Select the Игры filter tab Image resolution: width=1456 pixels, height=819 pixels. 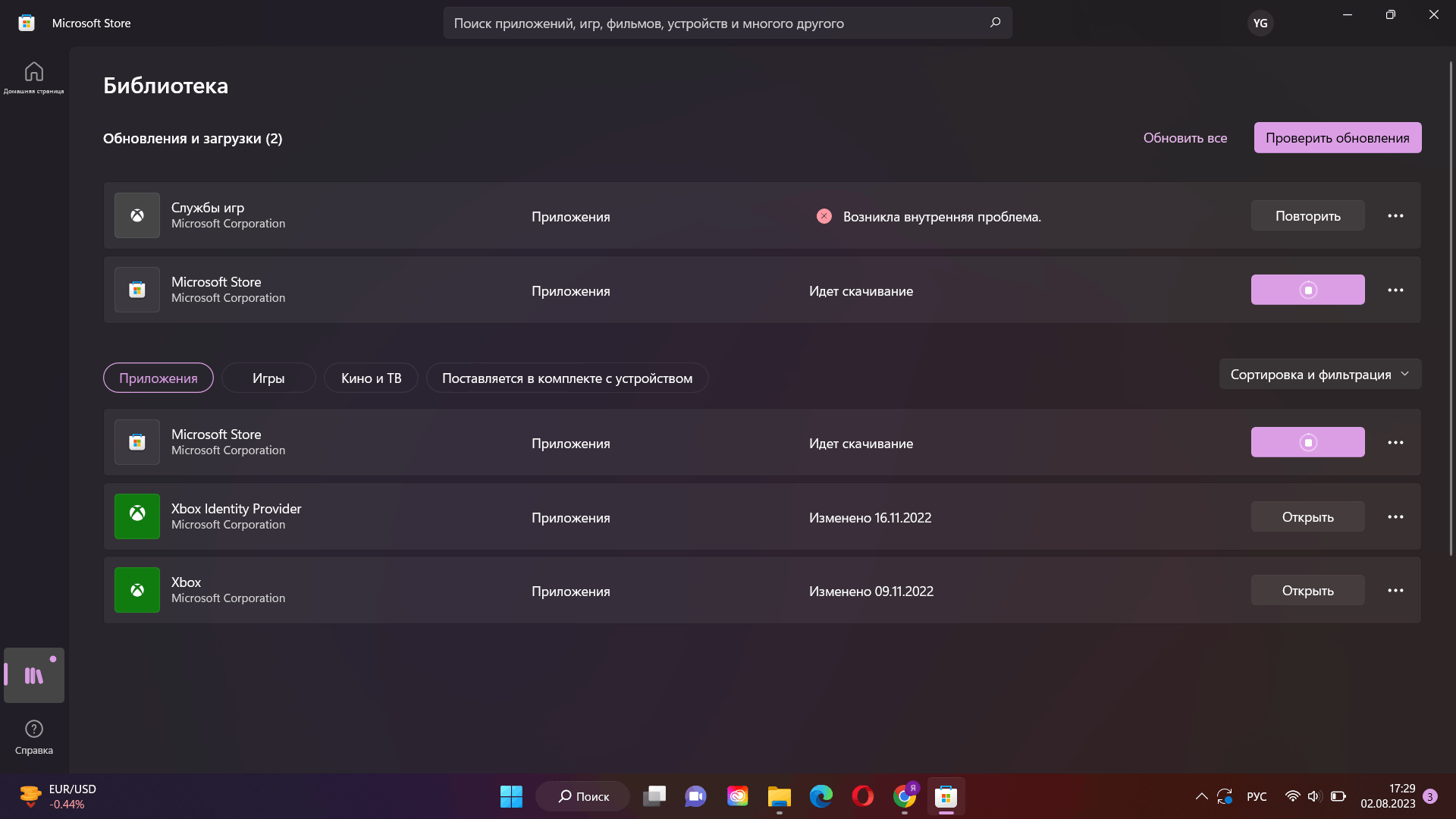(x=268, y=378)
